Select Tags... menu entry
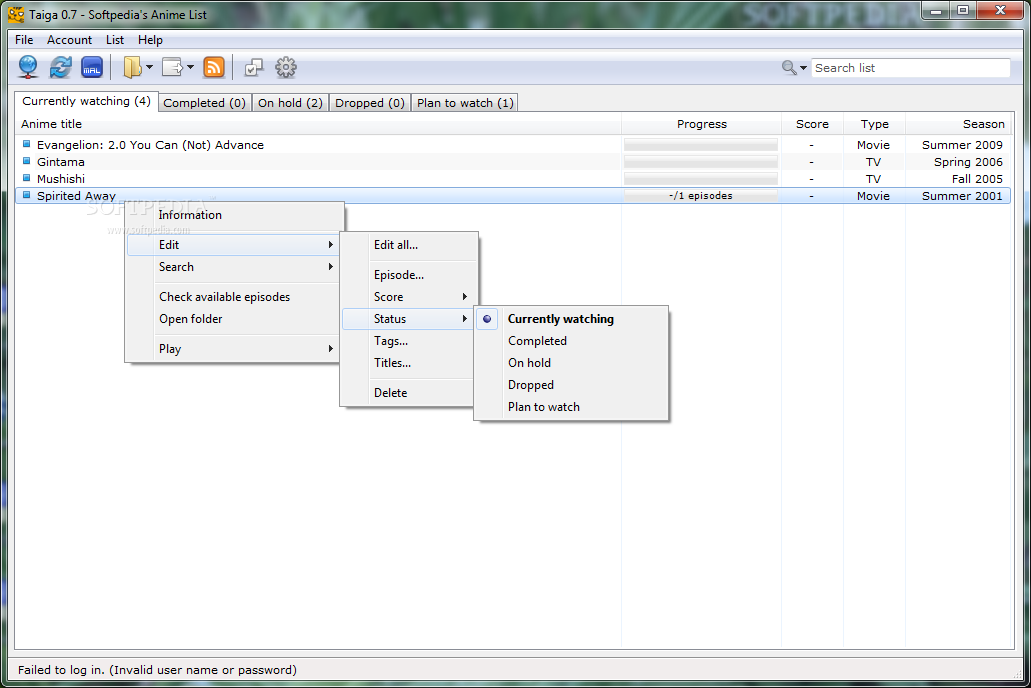Image resolution: width=1031 pixels, height=688 pixels. coord(408,341)
